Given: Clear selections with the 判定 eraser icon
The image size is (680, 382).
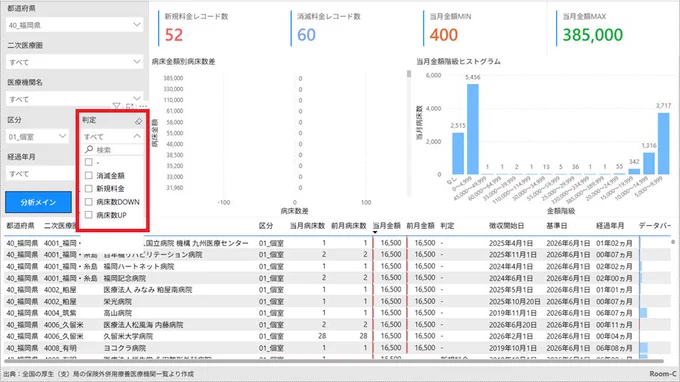Looking at the screenshot, I should pyautogui.click(x=138, y=121).
